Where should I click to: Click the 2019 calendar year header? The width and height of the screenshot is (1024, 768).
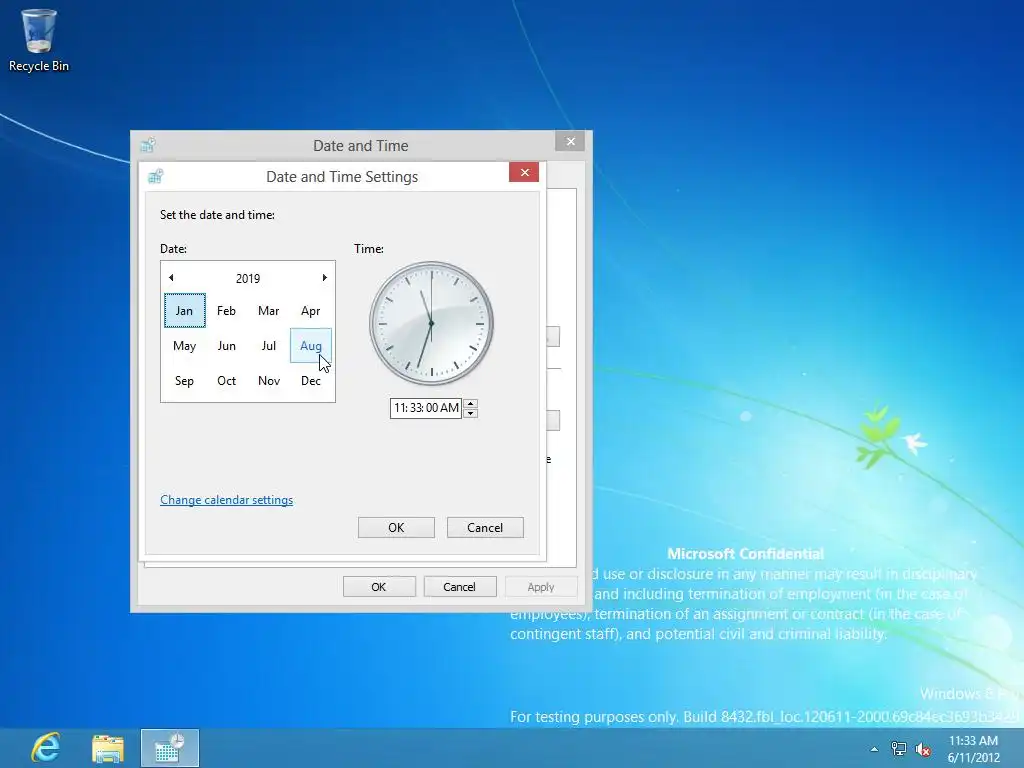pyautogui.click(x=248, y=278)
